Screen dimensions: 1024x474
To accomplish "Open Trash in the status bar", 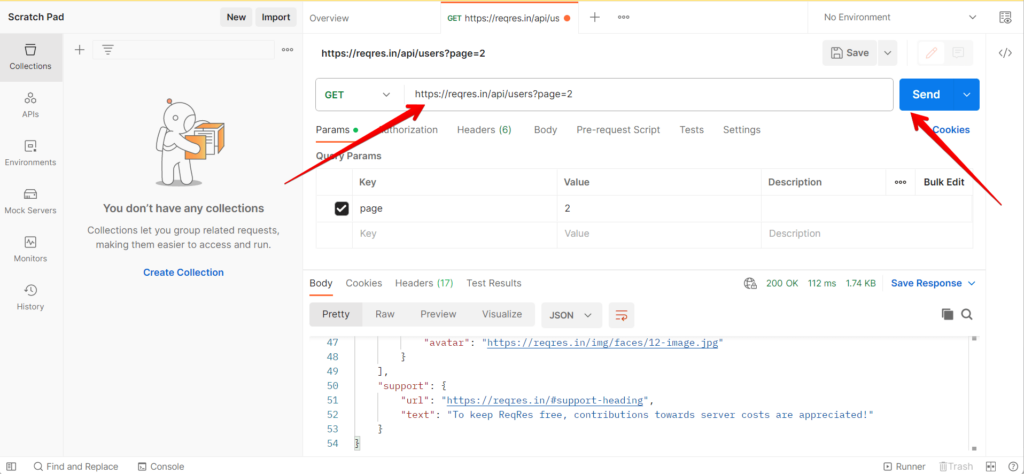I will click(955, 466).
